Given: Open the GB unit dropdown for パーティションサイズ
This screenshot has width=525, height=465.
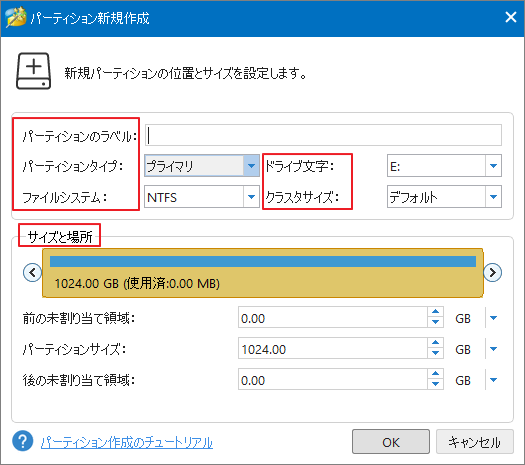Looking at the screenshot, I should point(493,349).
